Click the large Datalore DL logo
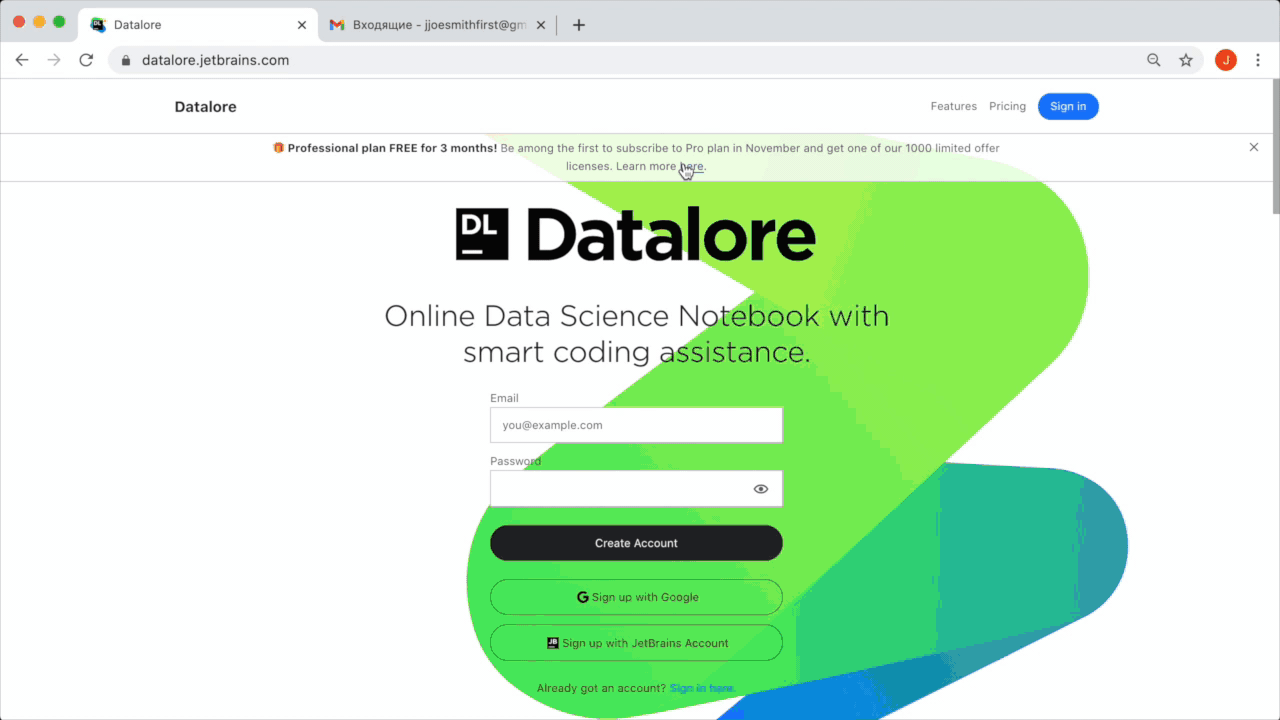1280x720 pixels. click(x=636, y=235)
